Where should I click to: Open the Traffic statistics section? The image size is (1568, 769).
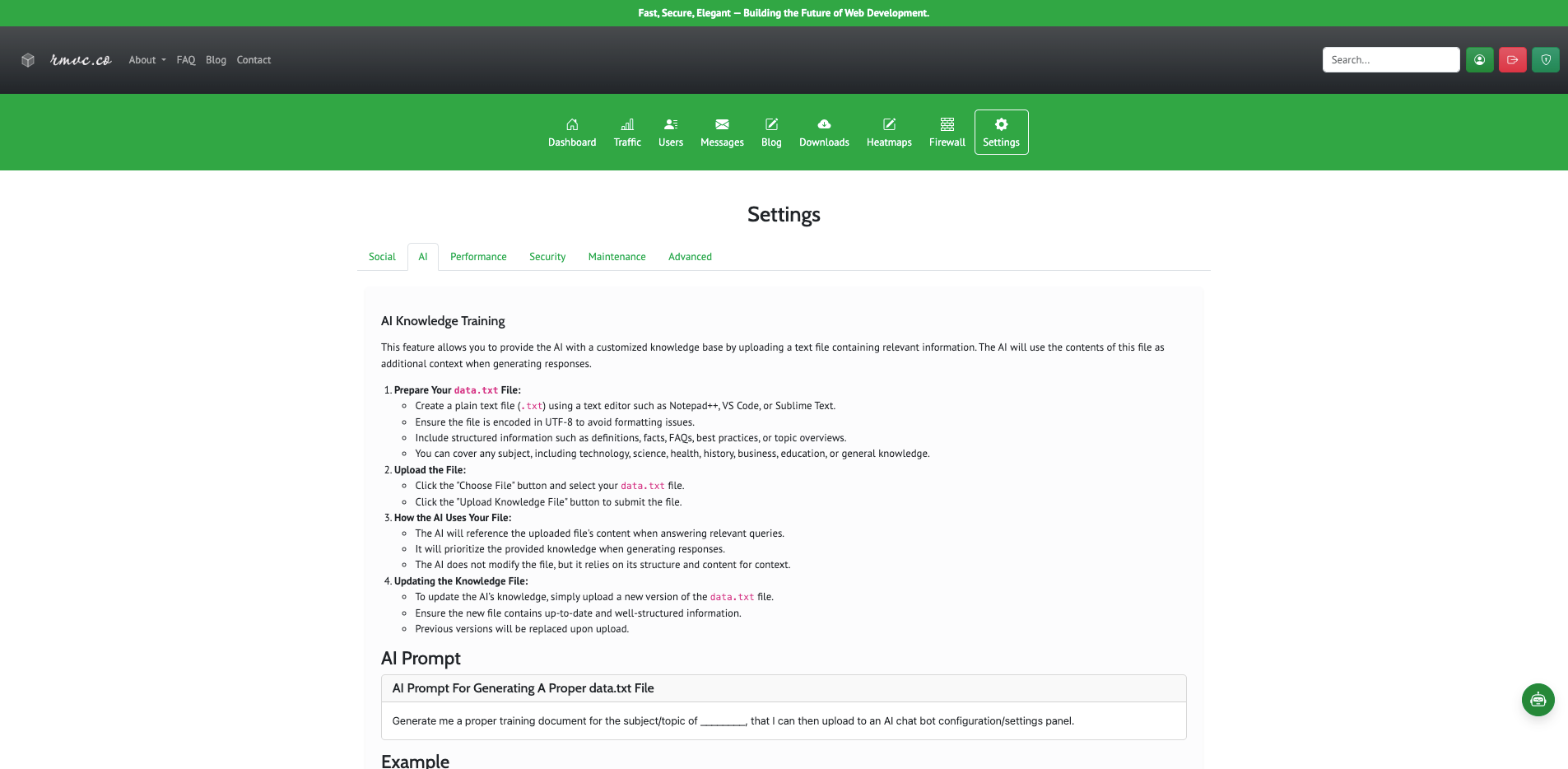pyautogui.click(x=627, y=133)
